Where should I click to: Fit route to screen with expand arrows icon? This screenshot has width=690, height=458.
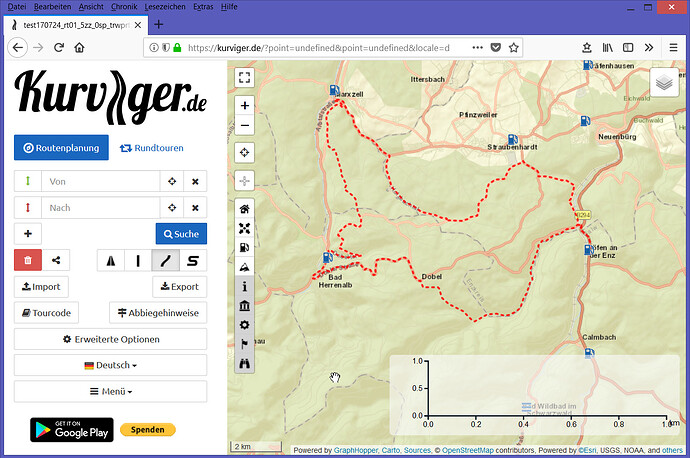244,228
